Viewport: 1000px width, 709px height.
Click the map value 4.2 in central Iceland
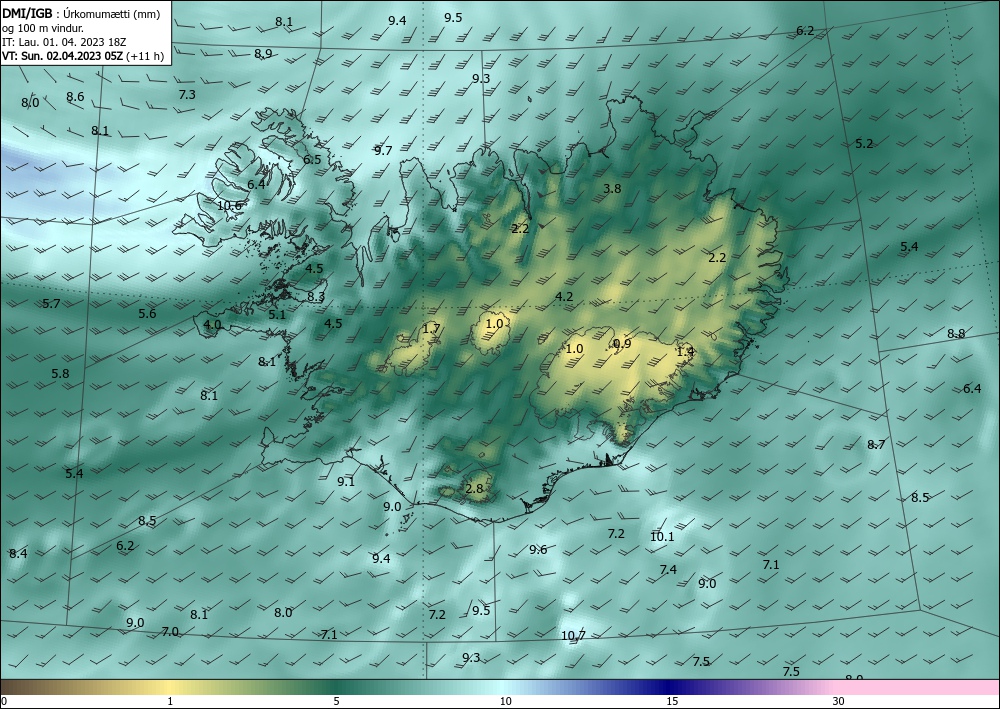[x=564, y=296]
